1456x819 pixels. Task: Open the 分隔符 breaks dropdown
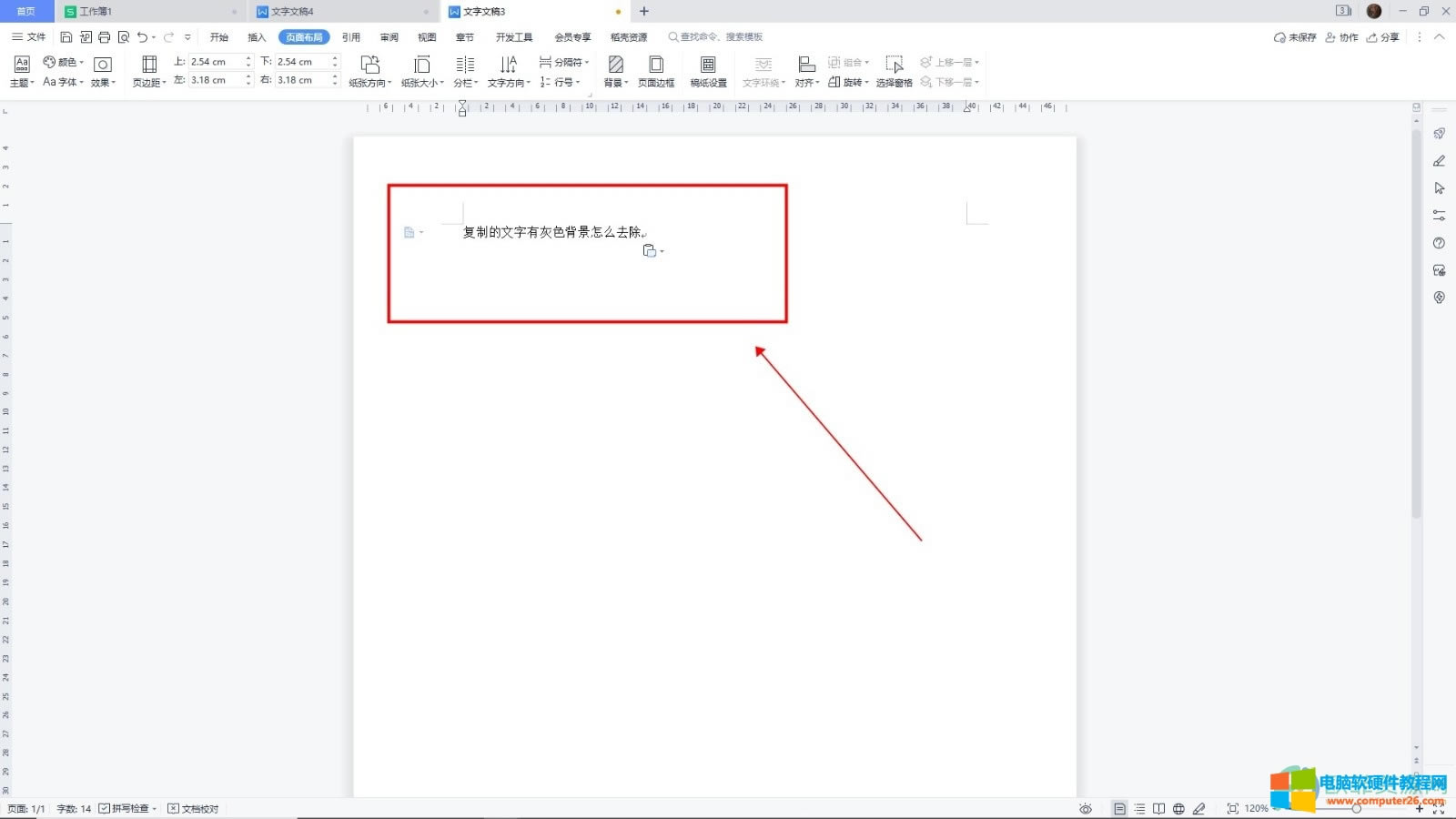coord(564,62)
